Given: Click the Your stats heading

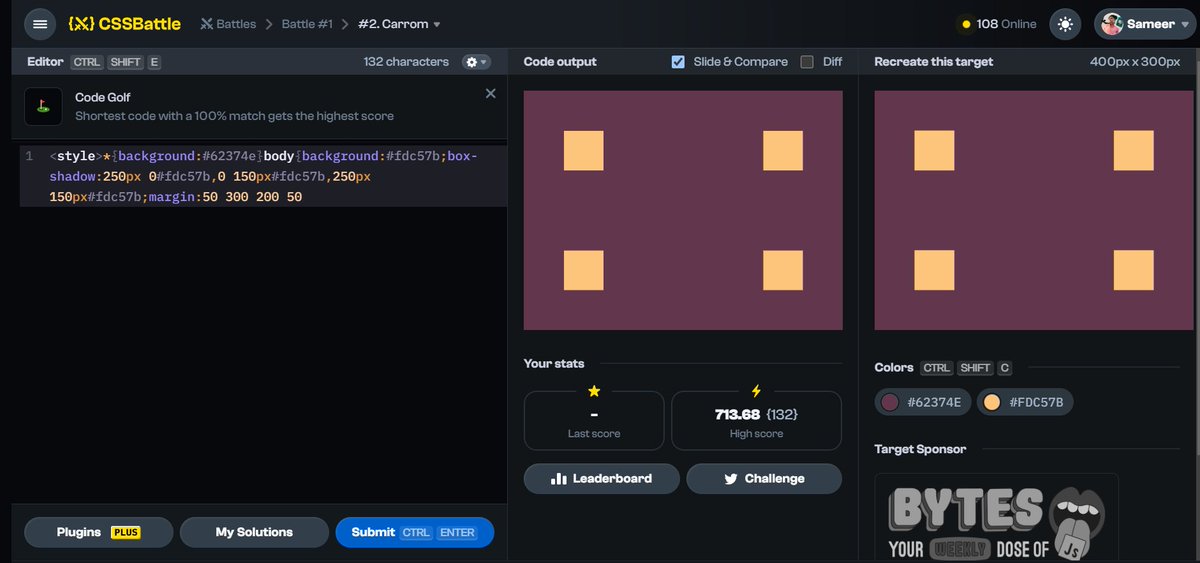Looking at the screenshot, I should click(x=554, y=364).
